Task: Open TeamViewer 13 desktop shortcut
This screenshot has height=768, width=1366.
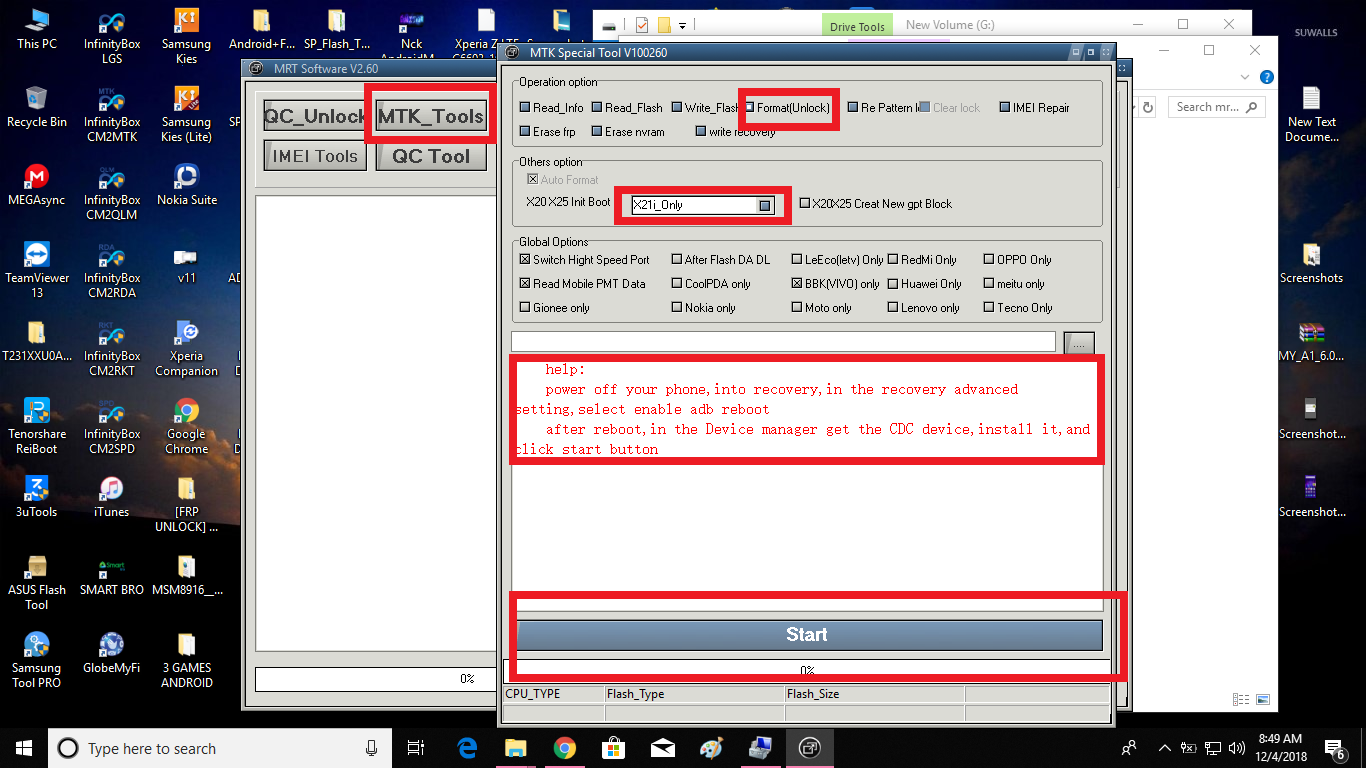Action: tap(36, 270)
